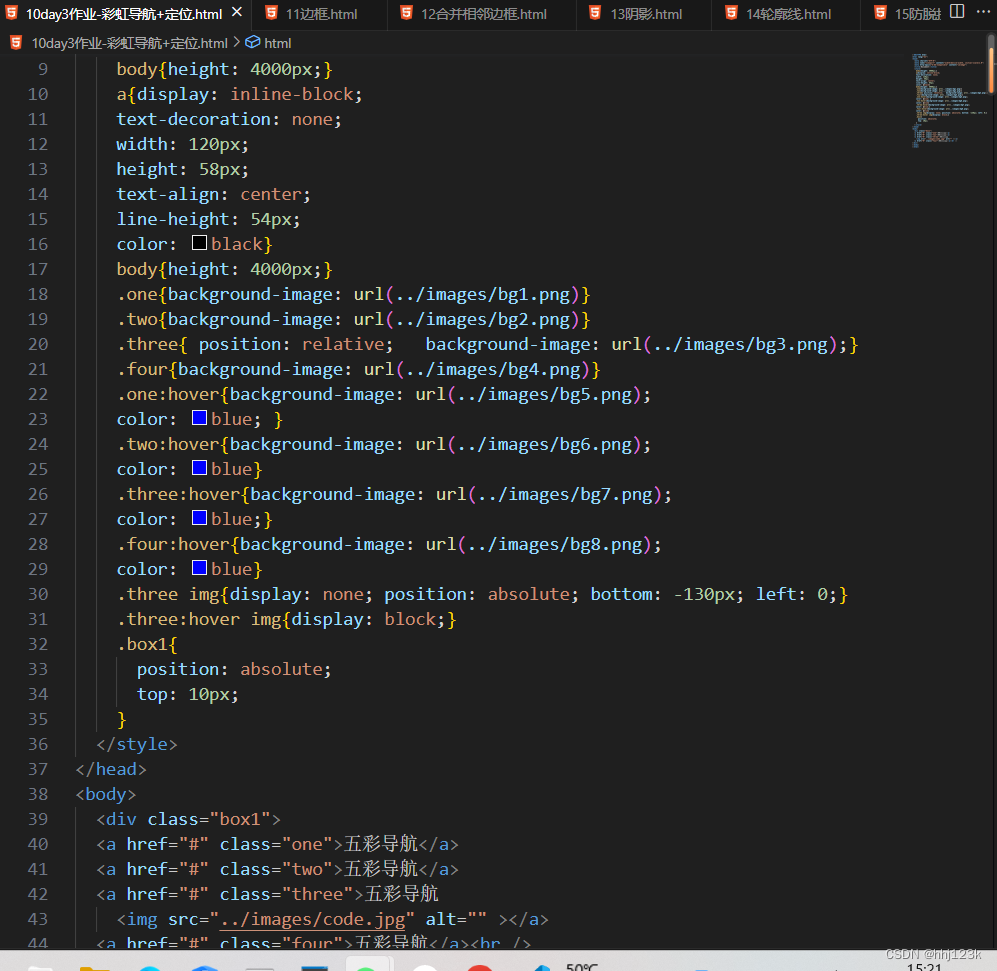Click the '.box1' selector on line 32
The image size is (997, 971).
142,644
